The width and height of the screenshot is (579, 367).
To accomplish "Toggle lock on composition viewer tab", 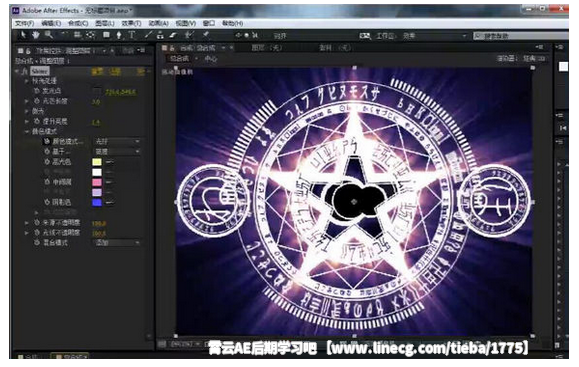I will pyautogui.click(x=172, y=48).
